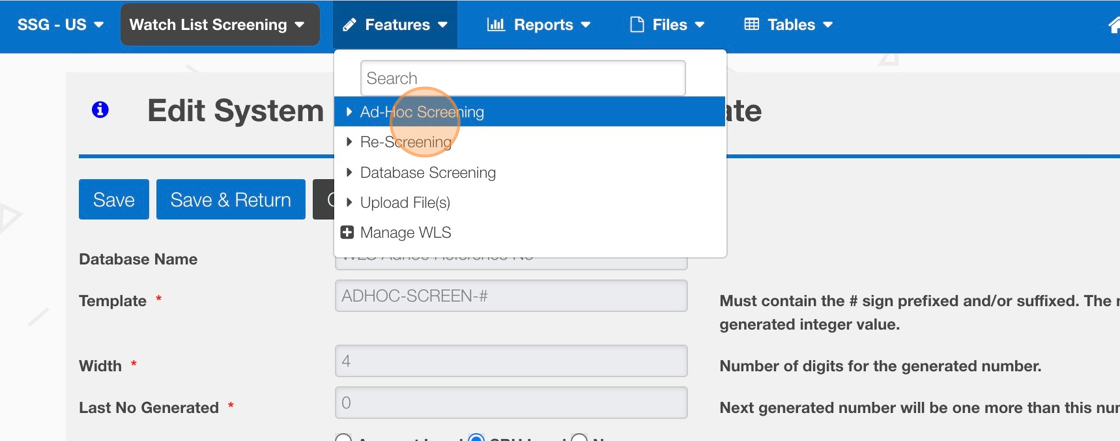Expand the Re-Screening submenu arrow
This screenshot has height=441, width=1120.
[349, 142]
